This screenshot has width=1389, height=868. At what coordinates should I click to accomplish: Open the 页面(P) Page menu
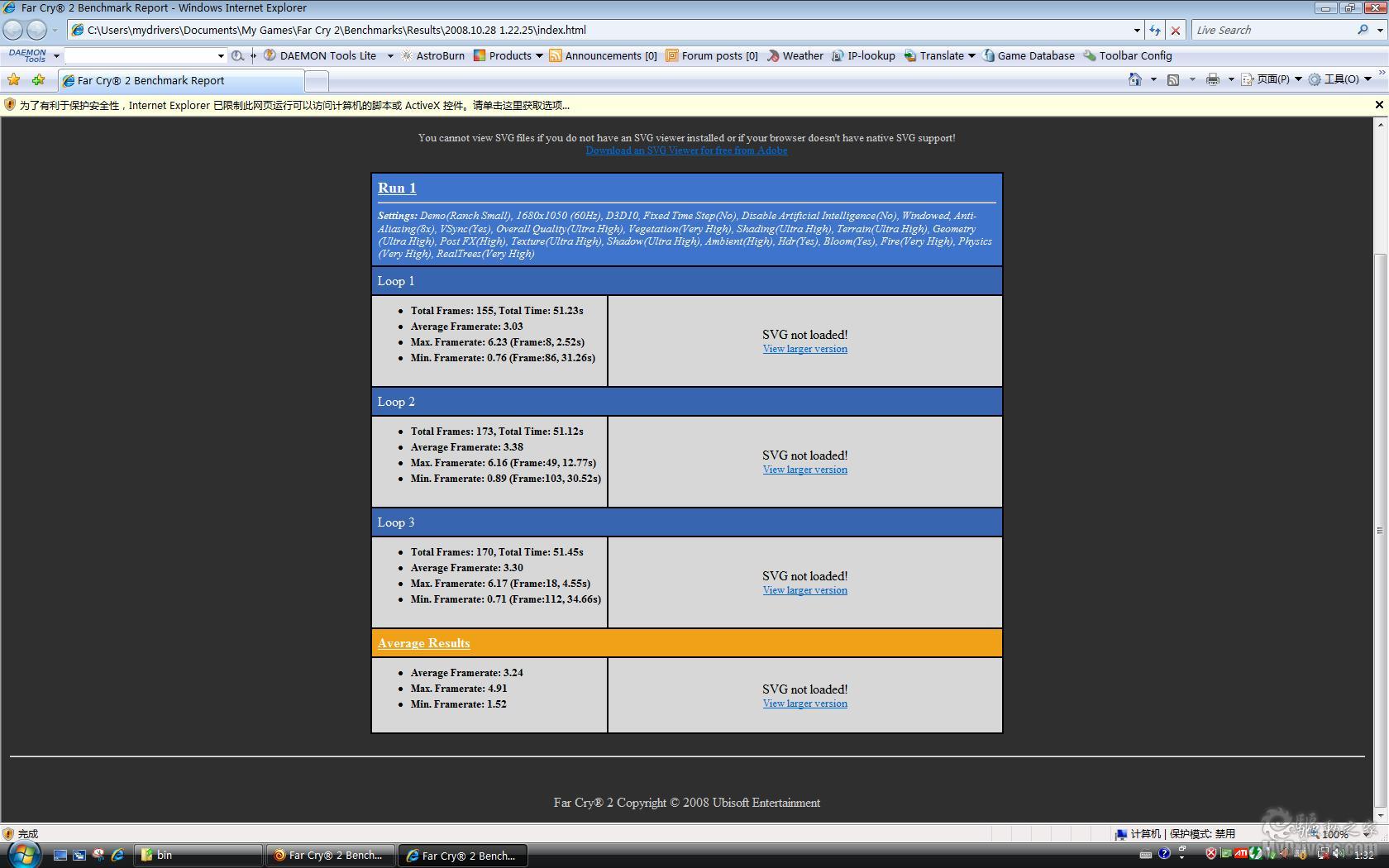pos(1272,79)
